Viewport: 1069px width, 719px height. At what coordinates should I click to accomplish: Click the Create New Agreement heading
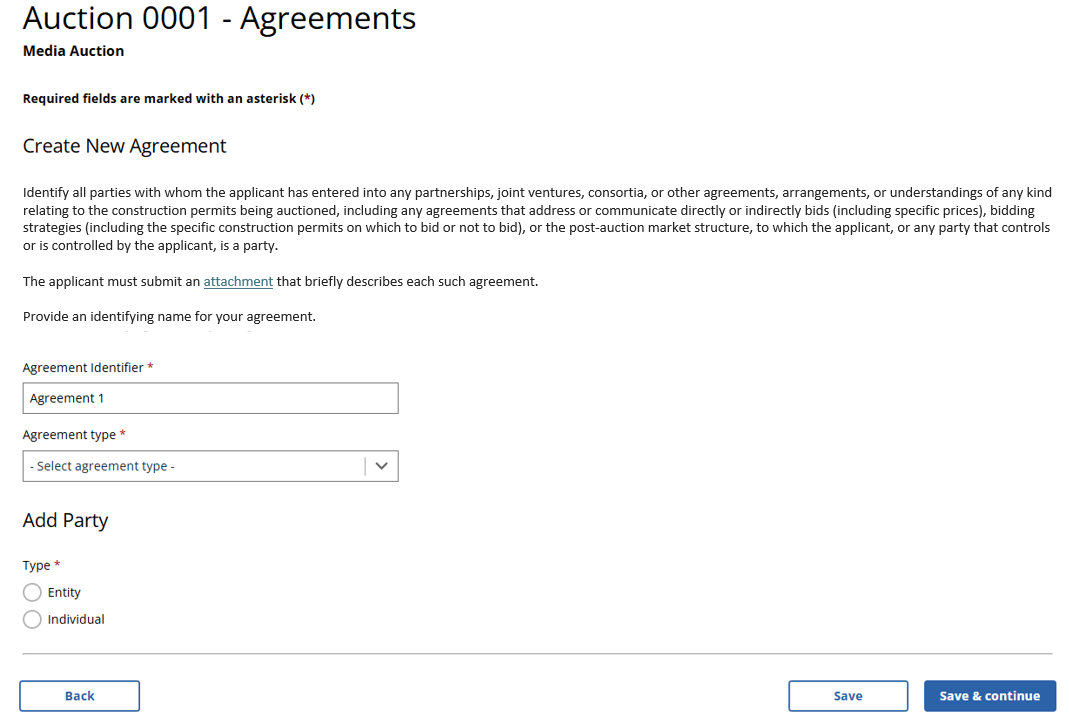coord(124,146)
